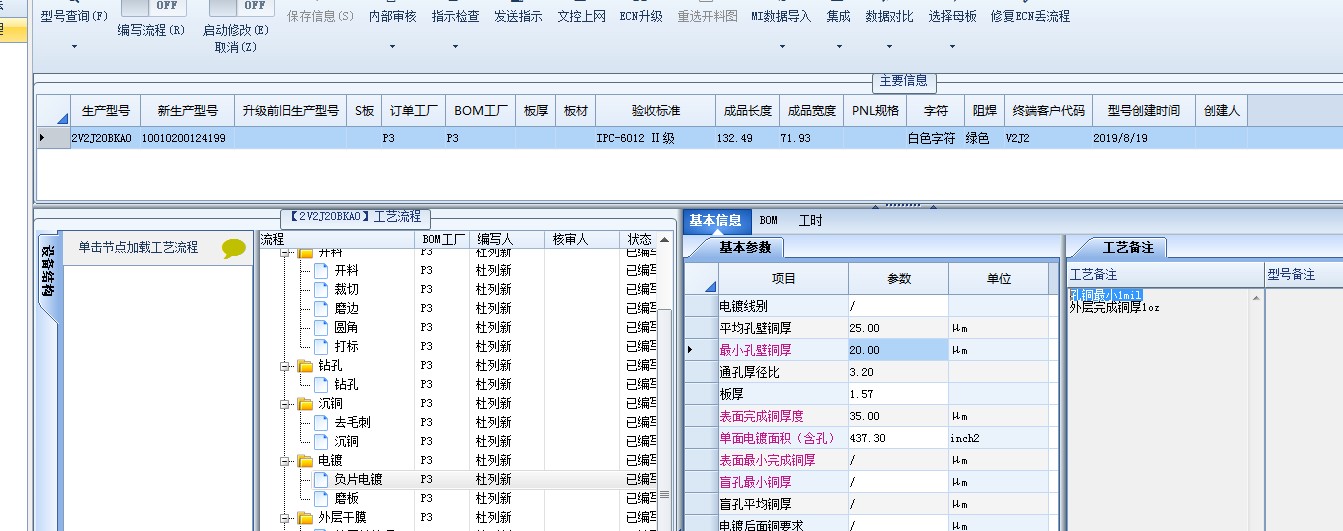Open the 指示检查 dropdown arrow
1343x531 pixels.
(x=455, y=46)
